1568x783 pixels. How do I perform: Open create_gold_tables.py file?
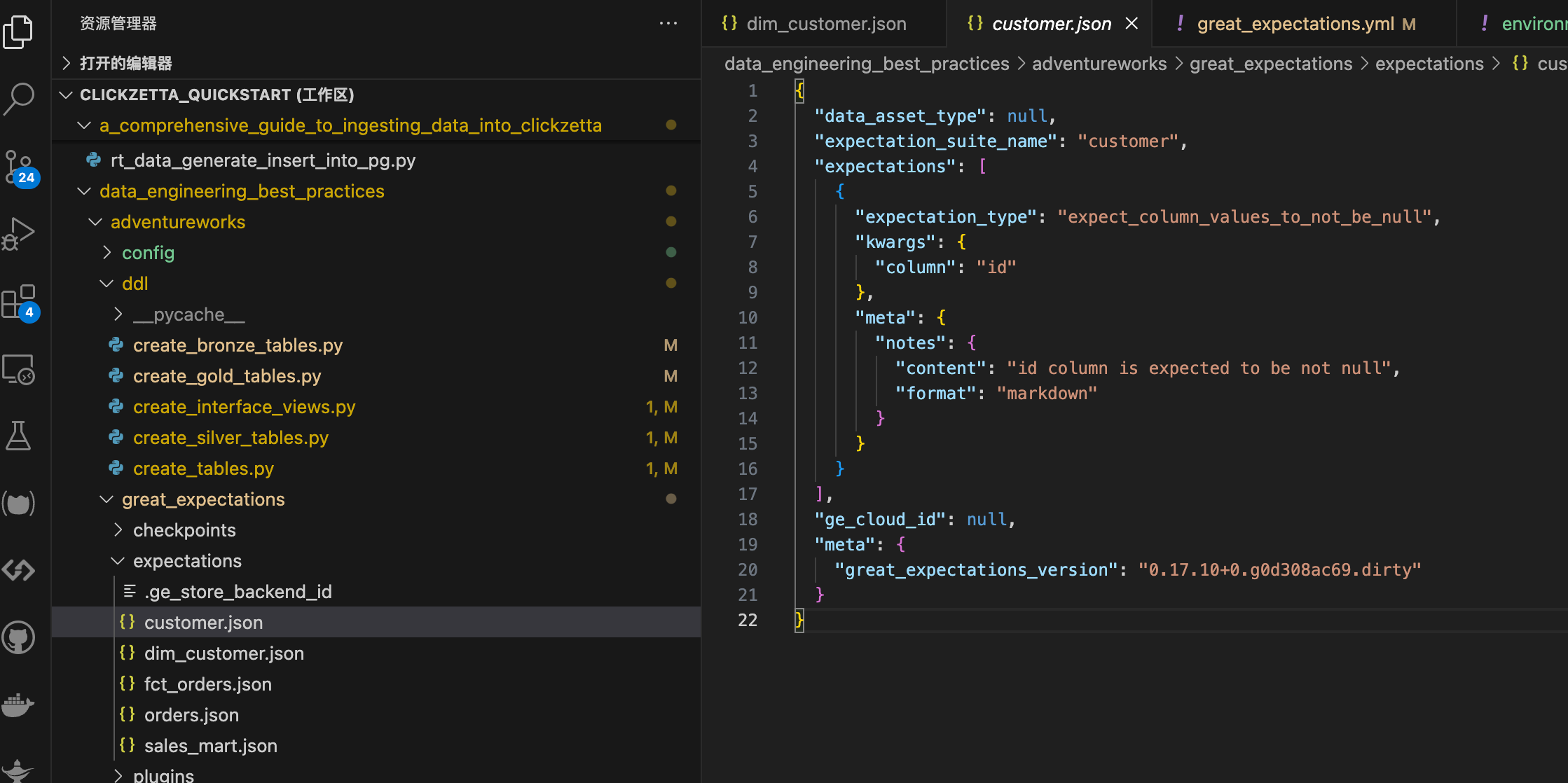click(226, 376)
